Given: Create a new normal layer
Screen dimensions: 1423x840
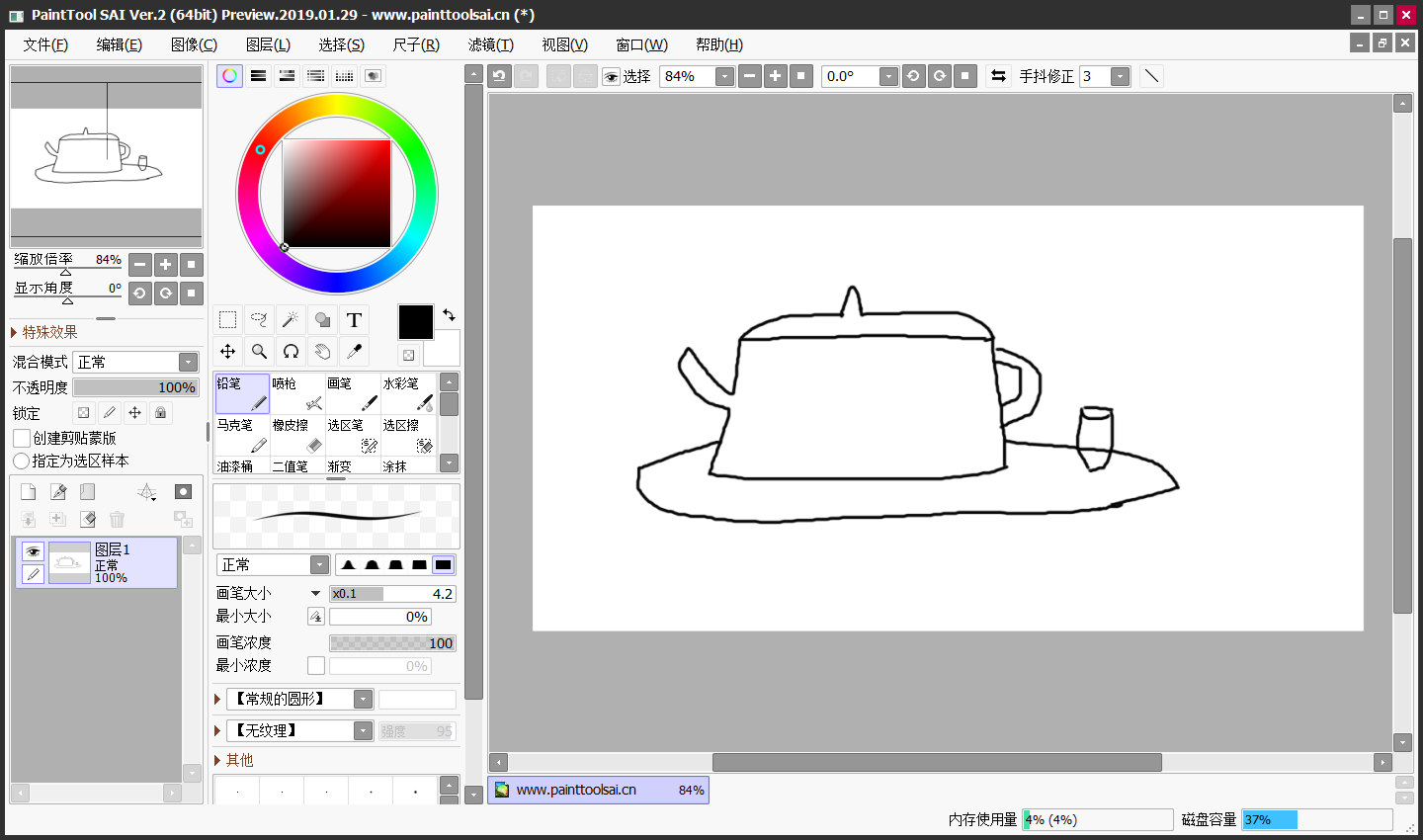Looking at the screenshot, I should pyautogui.click(x=28, y=492).
